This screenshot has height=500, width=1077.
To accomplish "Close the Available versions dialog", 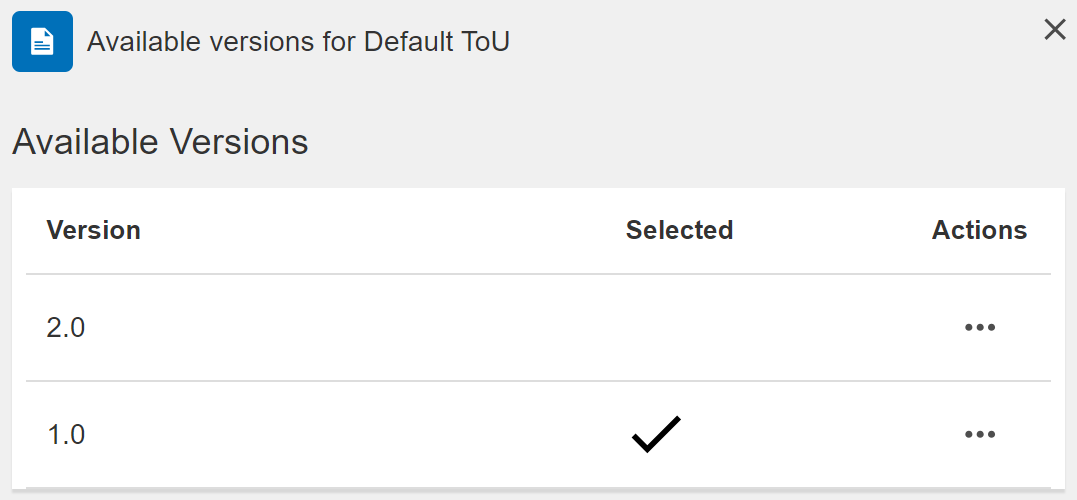I will [1054, 30].
